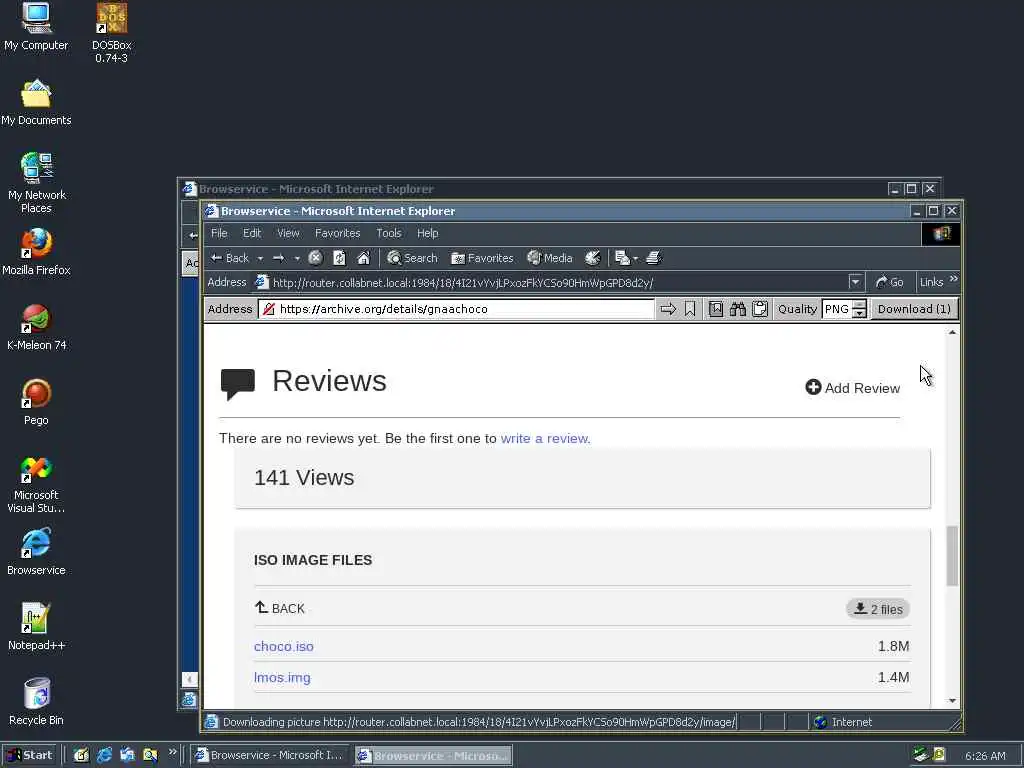
Task: Expand the quick launch overflow chevron
Action: coord(172,752)
